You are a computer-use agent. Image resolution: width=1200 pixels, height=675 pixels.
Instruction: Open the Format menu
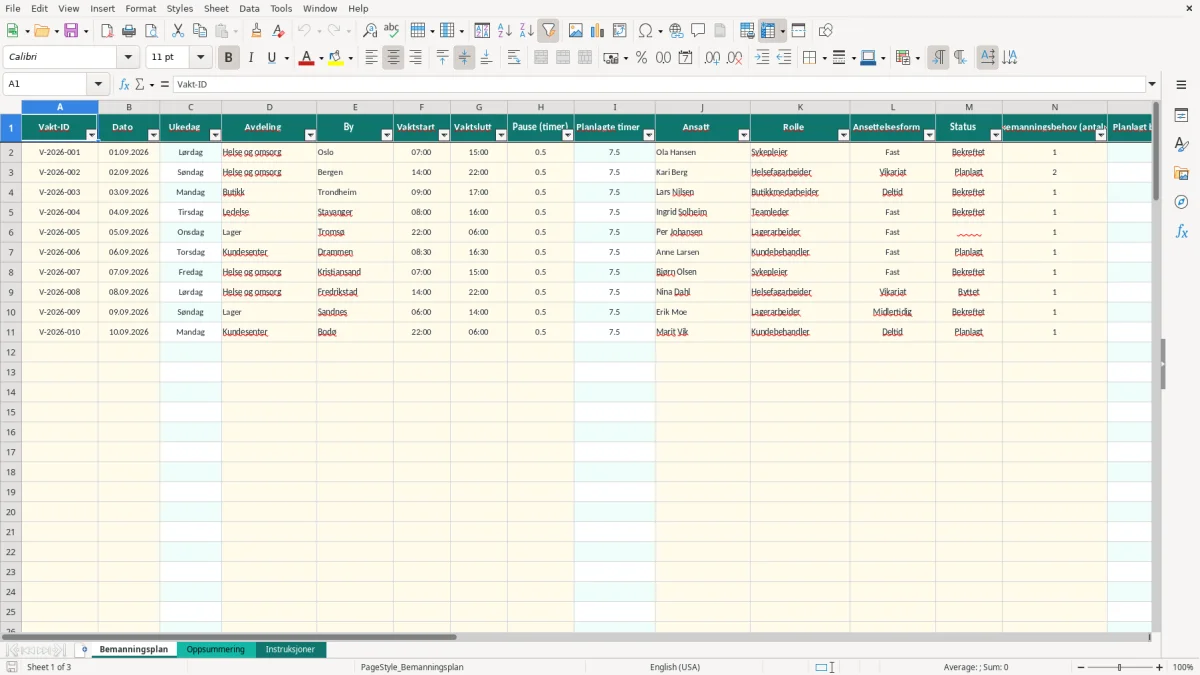point(140,8)
